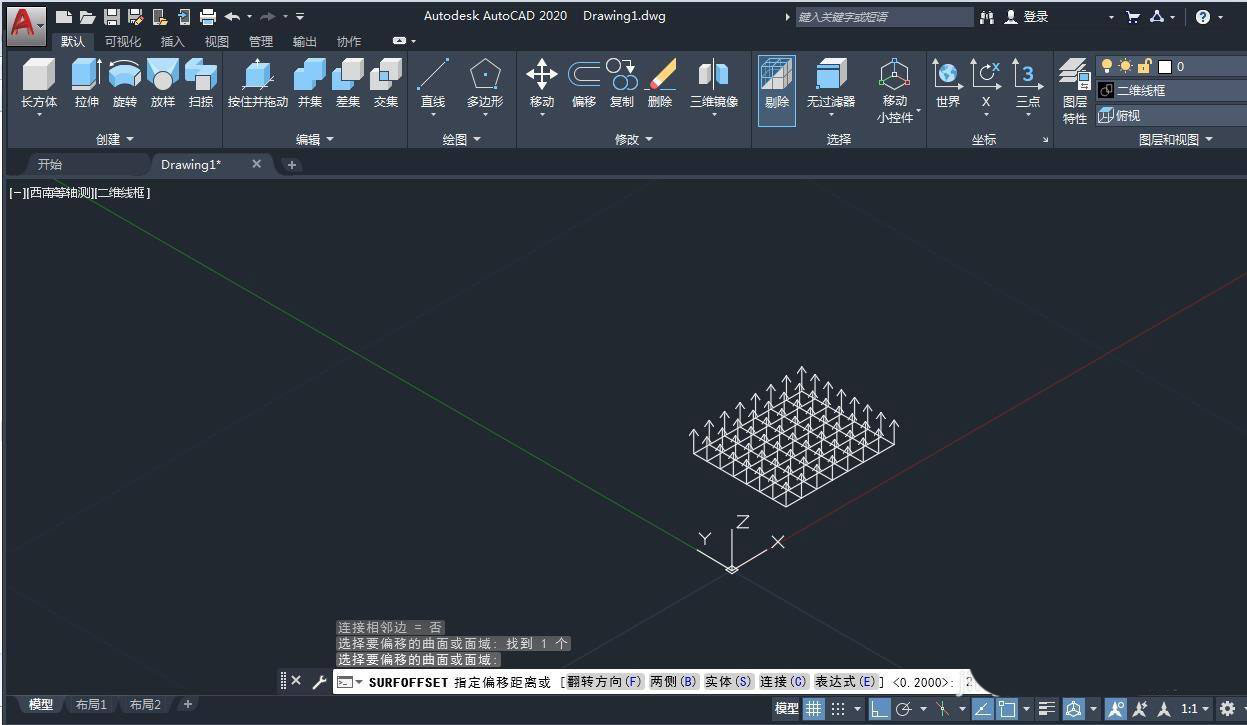Toggle the 模型 model space status button
The height and width of the screenshot is (725, 1247).
pyautogui.click(x=787, y=708)
